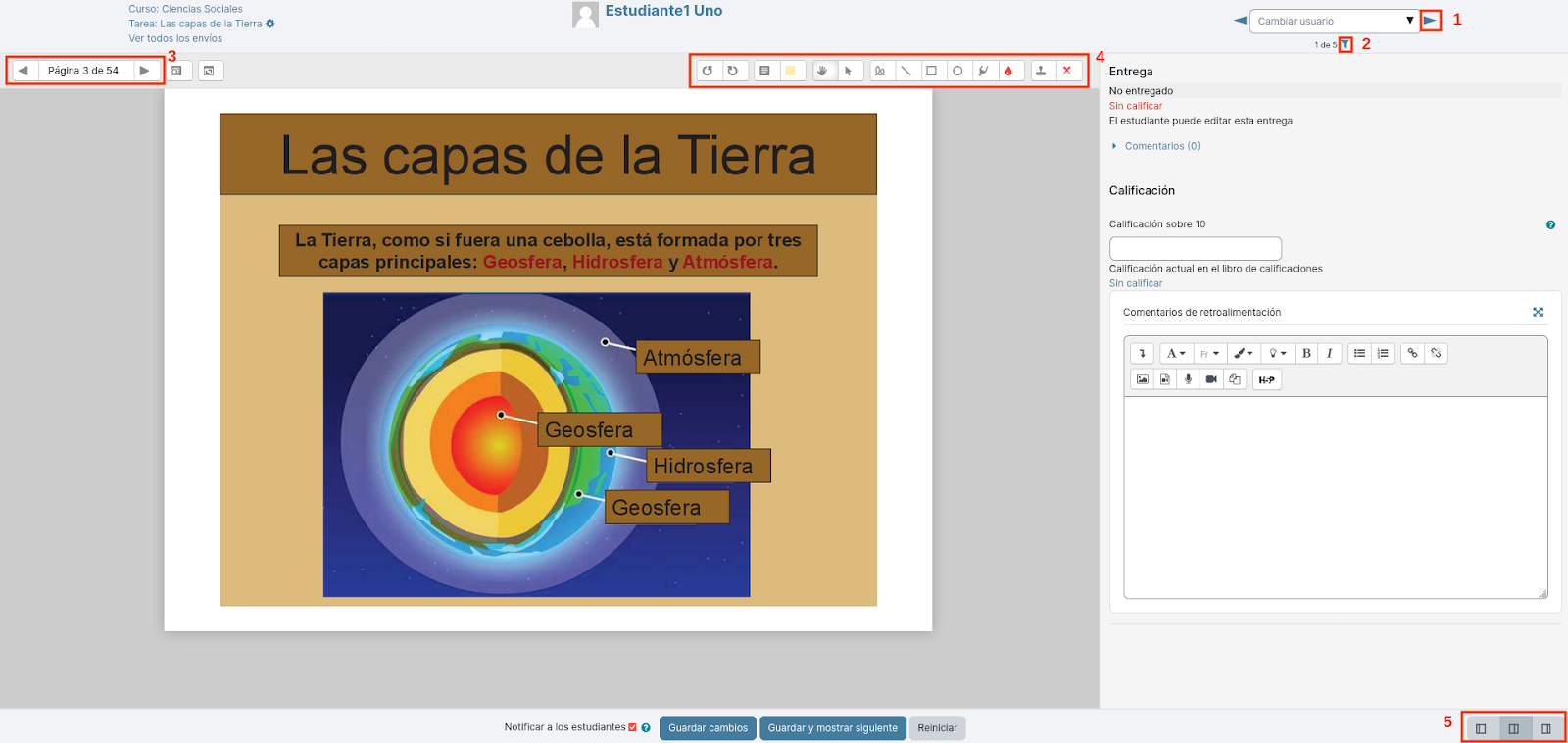Open the Cambiar usuario dropdown
Viewport: 1568px width, 743px height.
(x=1334, y=21)
